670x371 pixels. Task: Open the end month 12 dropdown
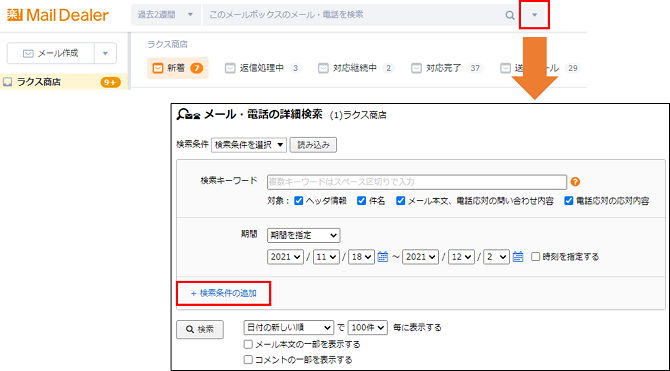(x=461, y=257)
